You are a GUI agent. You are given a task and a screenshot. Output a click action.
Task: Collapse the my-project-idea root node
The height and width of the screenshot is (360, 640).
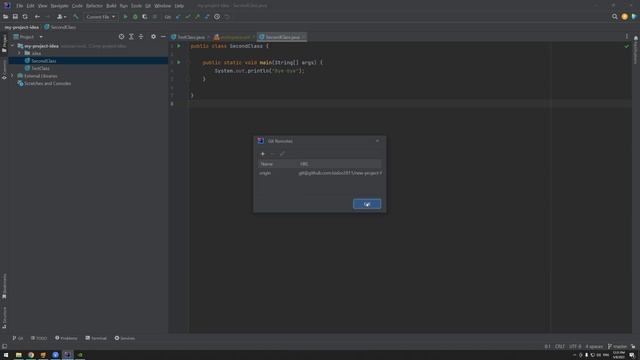pyautogui.click(x=13, y=46)
